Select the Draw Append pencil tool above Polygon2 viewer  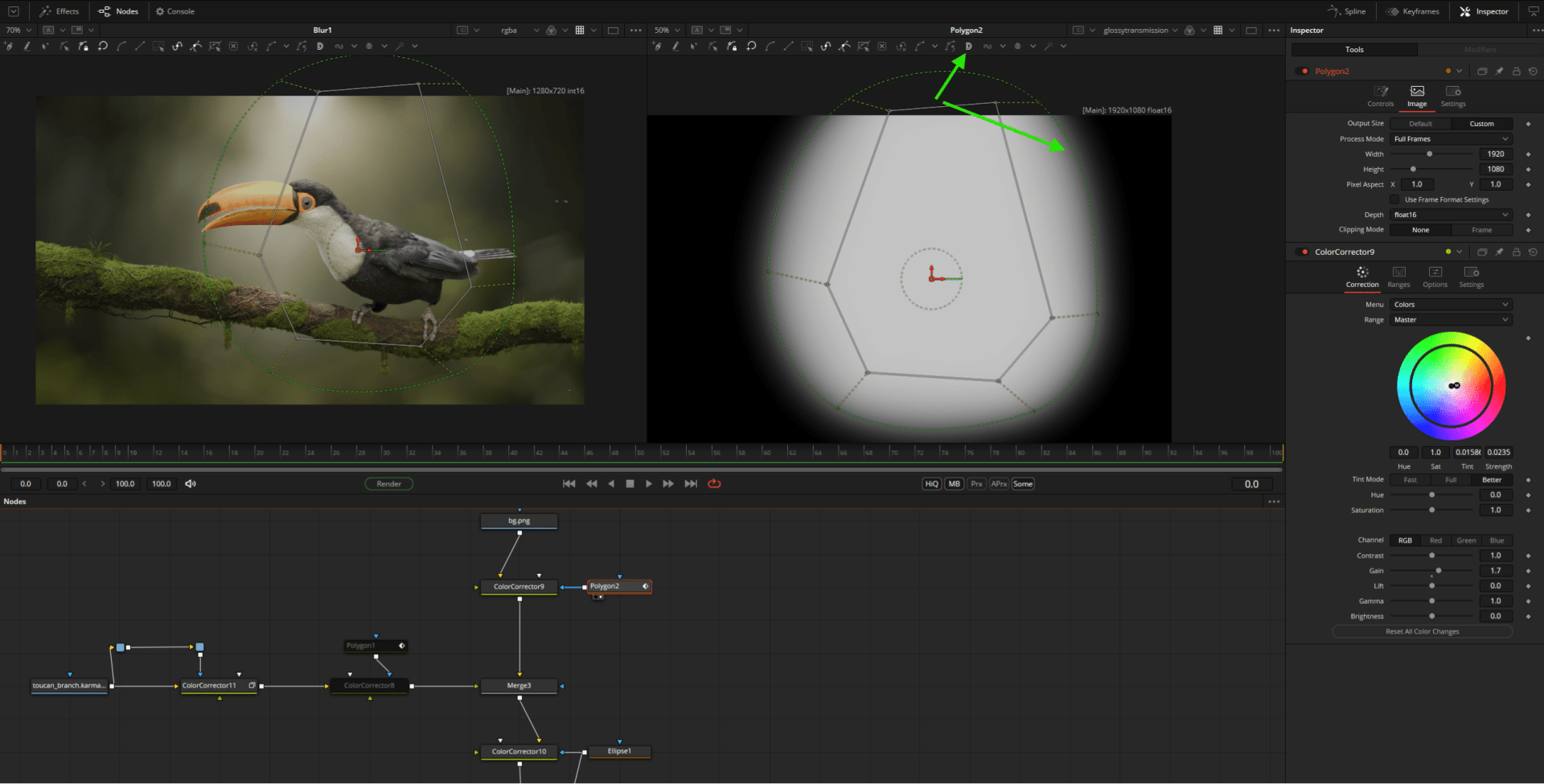pyautogui.click(x=674, y=46)
